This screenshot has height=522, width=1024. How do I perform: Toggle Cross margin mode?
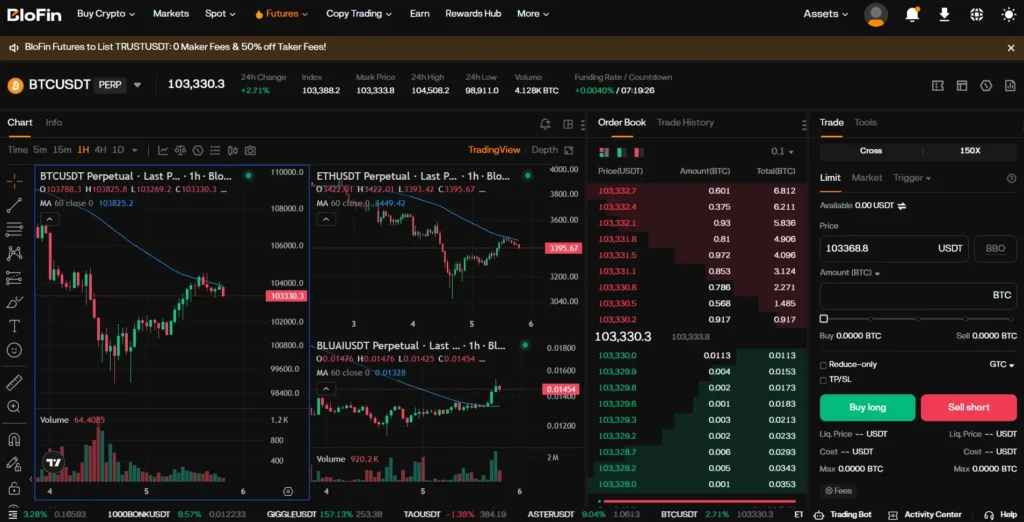coord(871,151)
